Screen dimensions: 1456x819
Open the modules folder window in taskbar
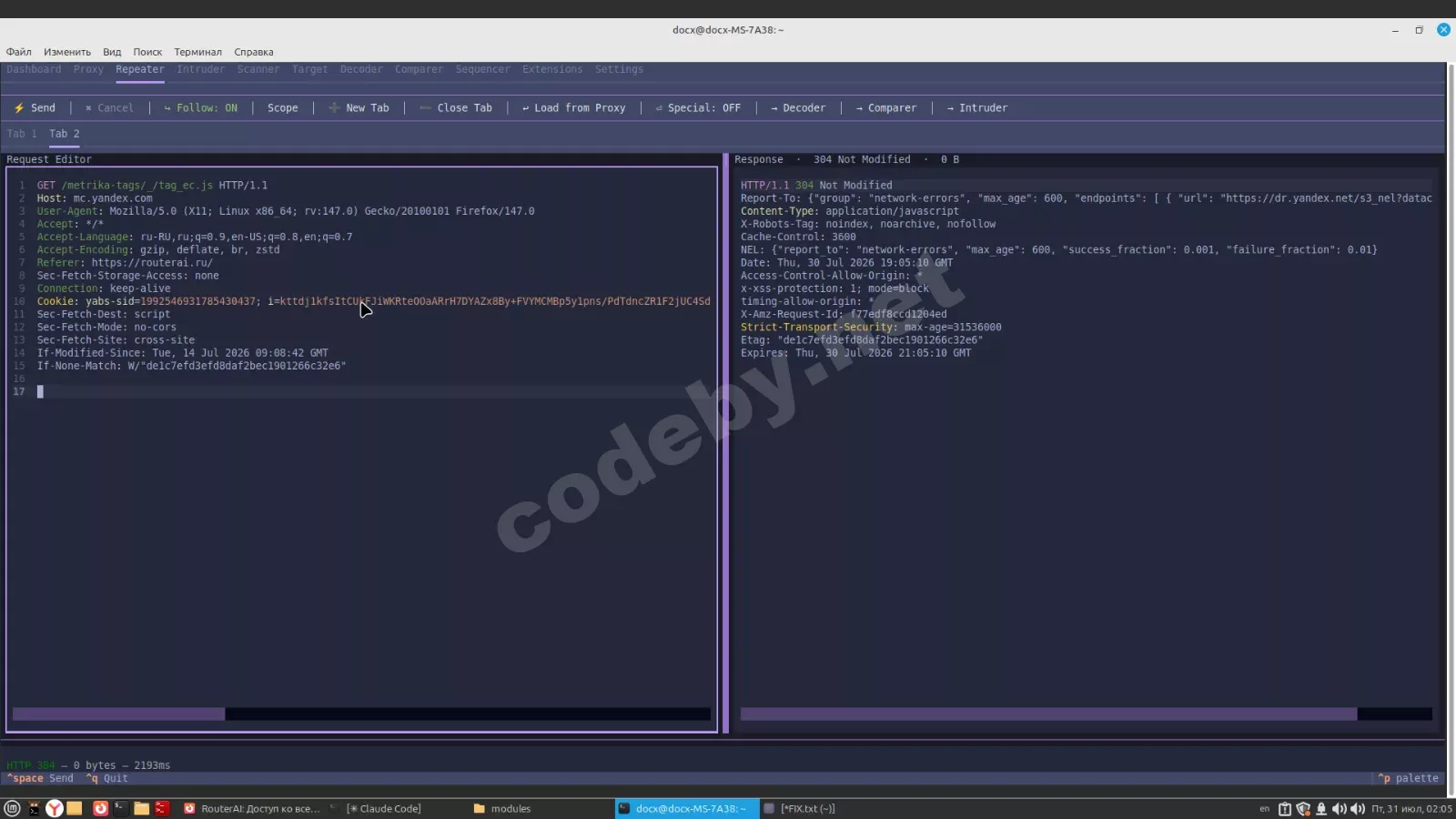coord(502,808)
